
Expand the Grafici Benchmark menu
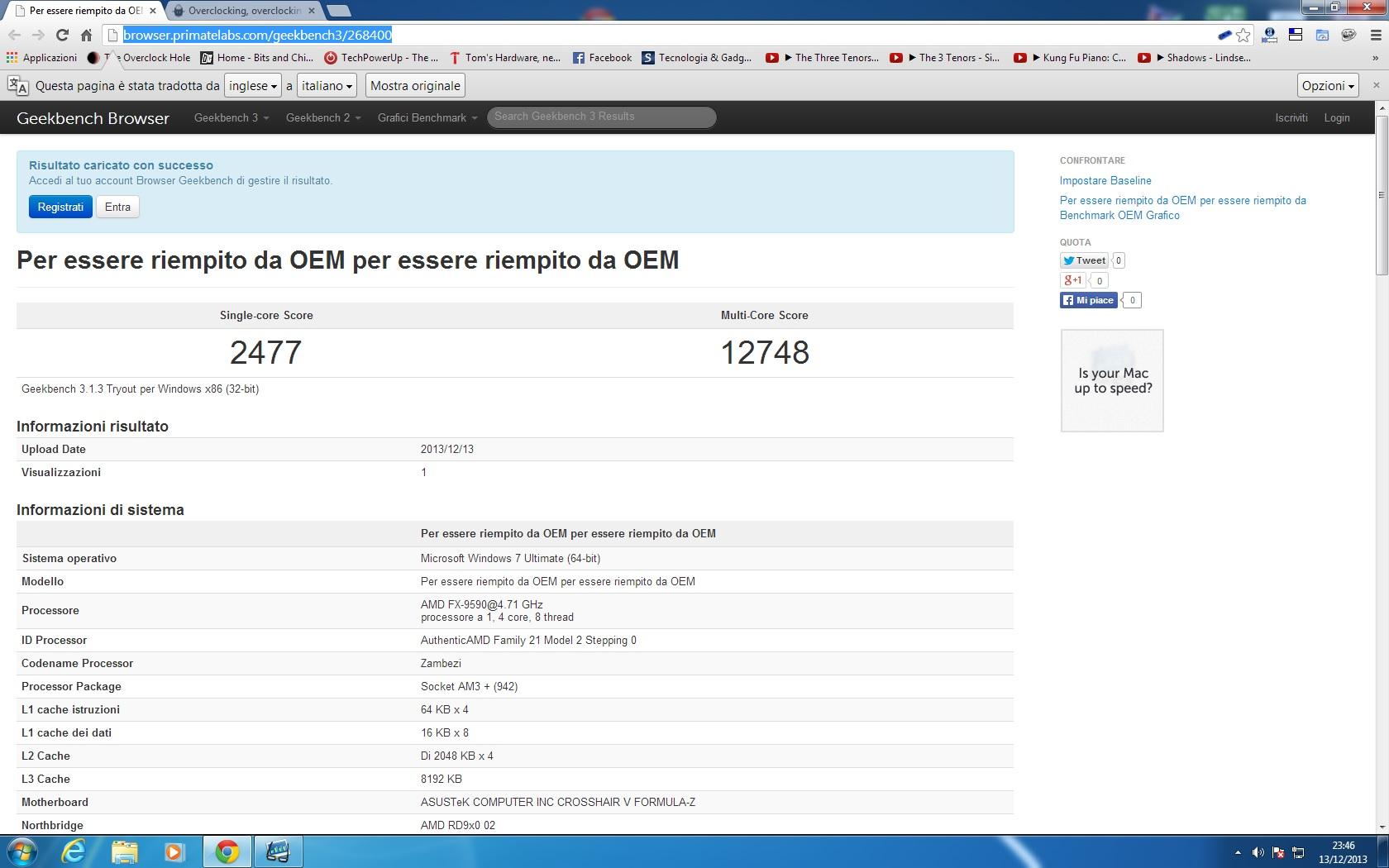pyautogui.click(x=427, y=117)
